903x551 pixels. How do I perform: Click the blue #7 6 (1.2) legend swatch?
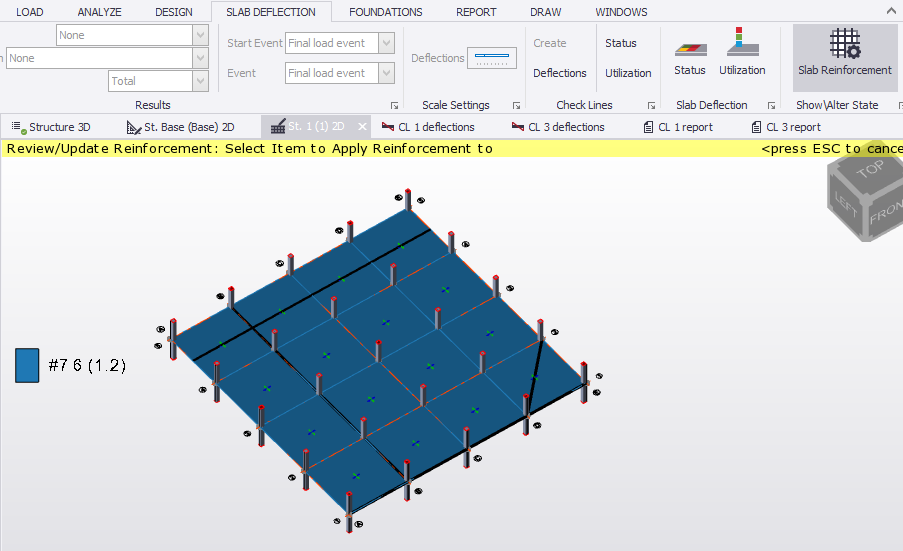[x=27, y=366]
